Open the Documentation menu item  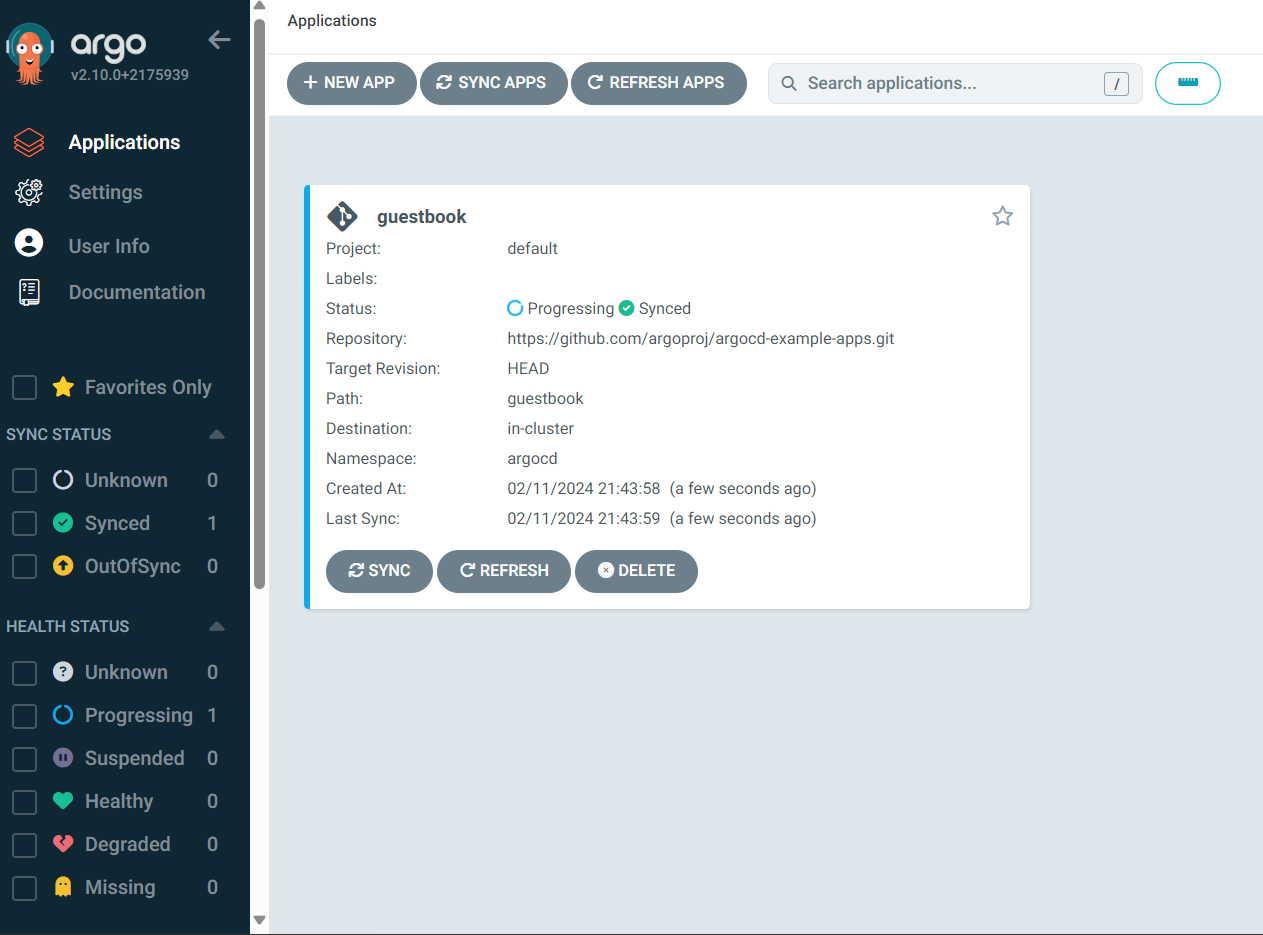[x=137, y=292]
